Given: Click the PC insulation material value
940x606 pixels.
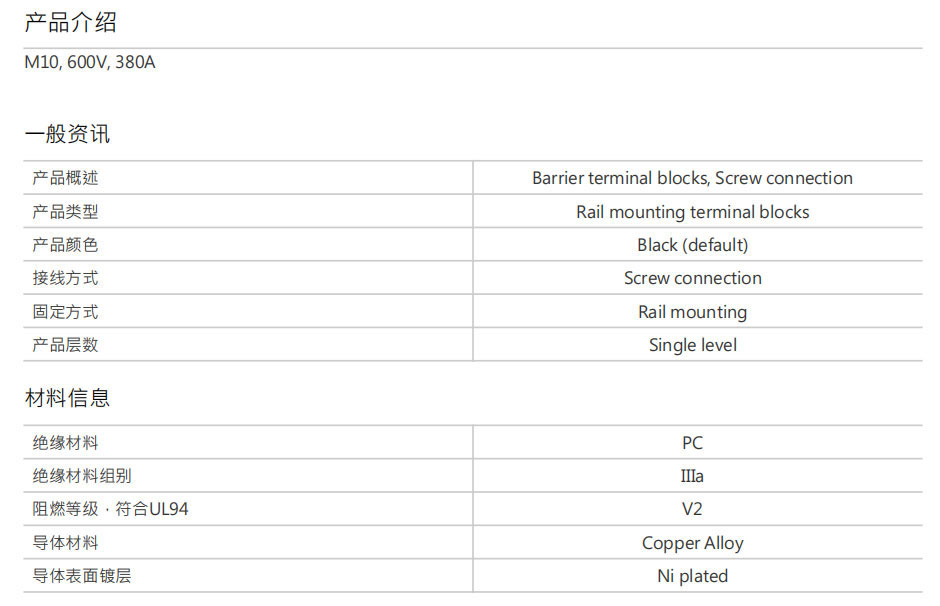Looking at the screenshot, I should 692,443.
